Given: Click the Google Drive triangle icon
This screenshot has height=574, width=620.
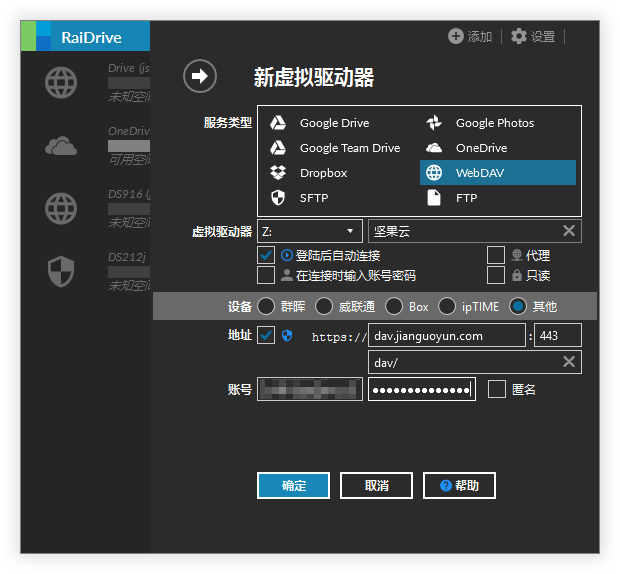Looking at the screenshot, I should [x=278, y=123].
